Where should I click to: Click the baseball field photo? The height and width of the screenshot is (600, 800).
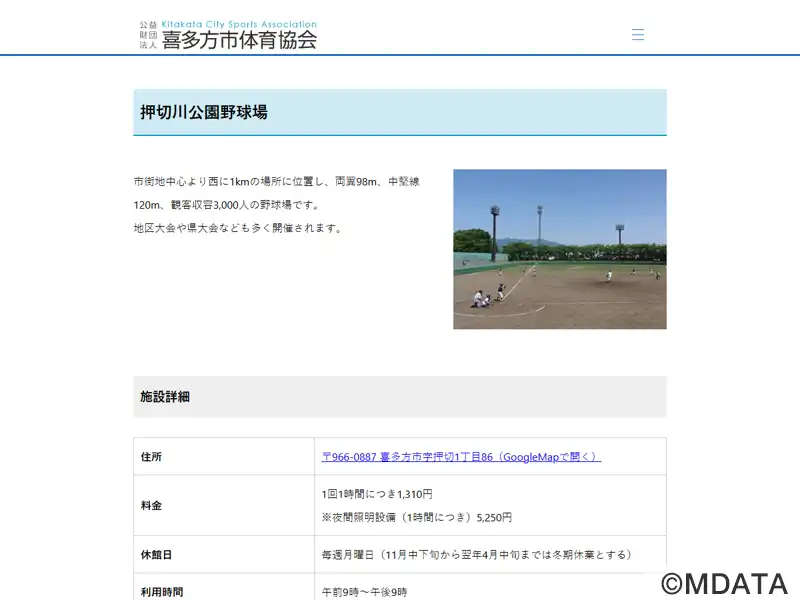click(x=560, y=249)
